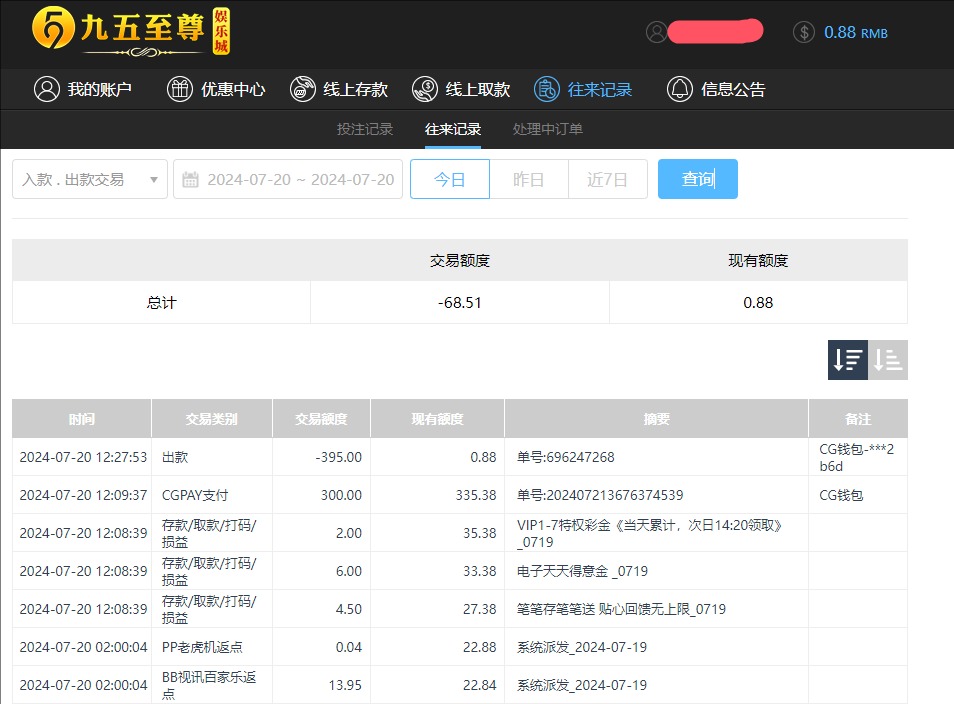954x704 pixels.
Task: Select the 今日 date filter
Action: (x=449, y=179)
